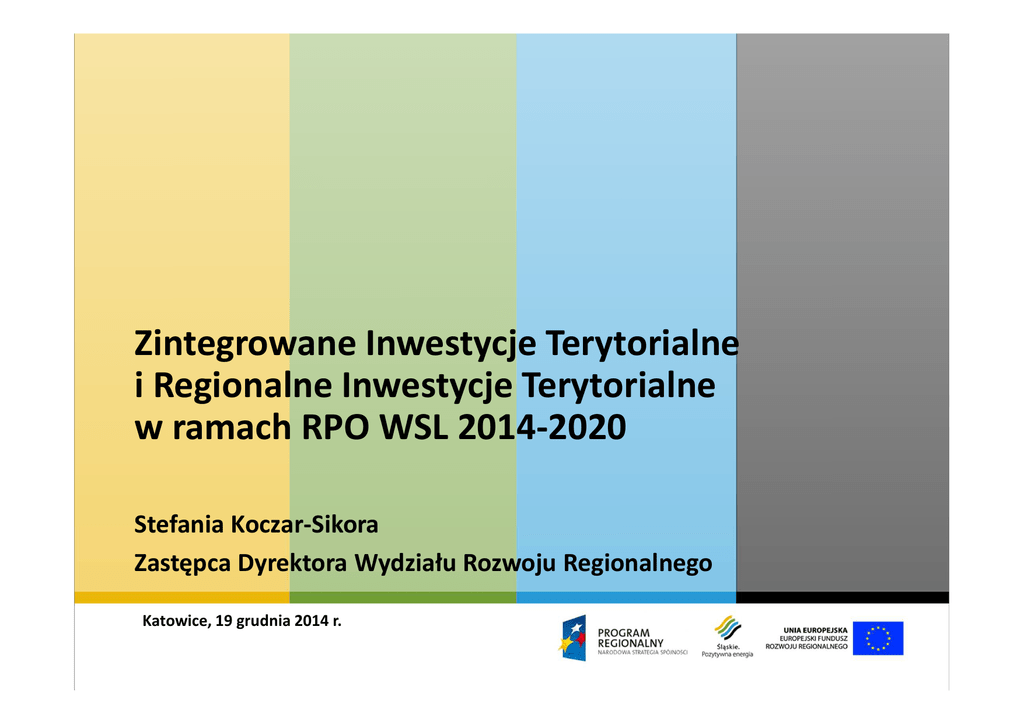Image resolution: width=1024 pixels, height=724 pixels.
Task: Click the tall yellow background column
Action: (182, 200)
